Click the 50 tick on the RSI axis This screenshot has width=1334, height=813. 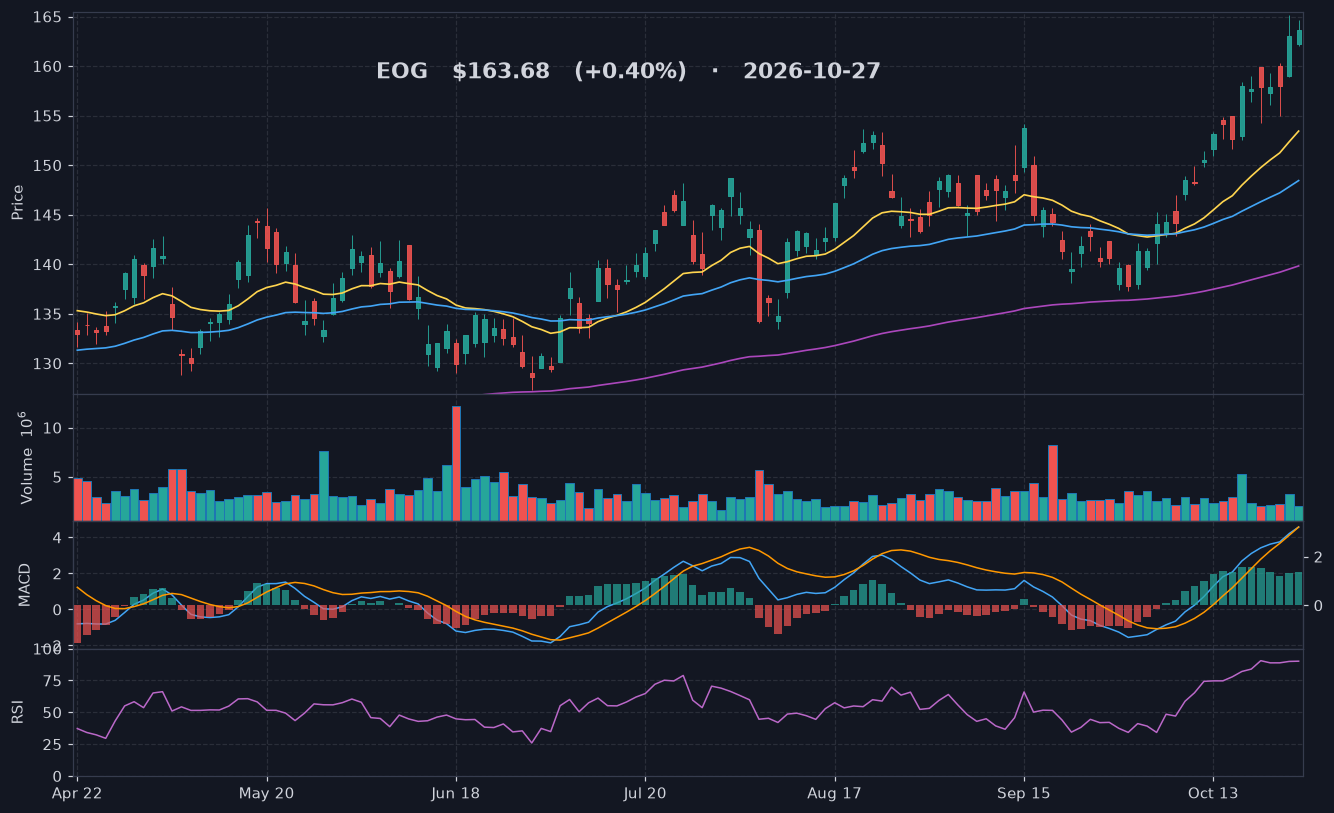tap(53, 714)
